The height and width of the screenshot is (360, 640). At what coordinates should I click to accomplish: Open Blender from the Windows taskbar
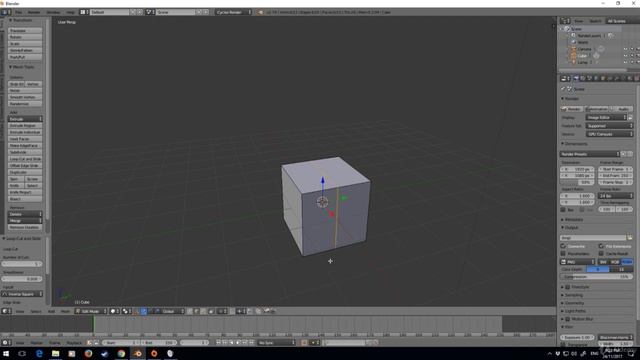[x=138, y=353]
